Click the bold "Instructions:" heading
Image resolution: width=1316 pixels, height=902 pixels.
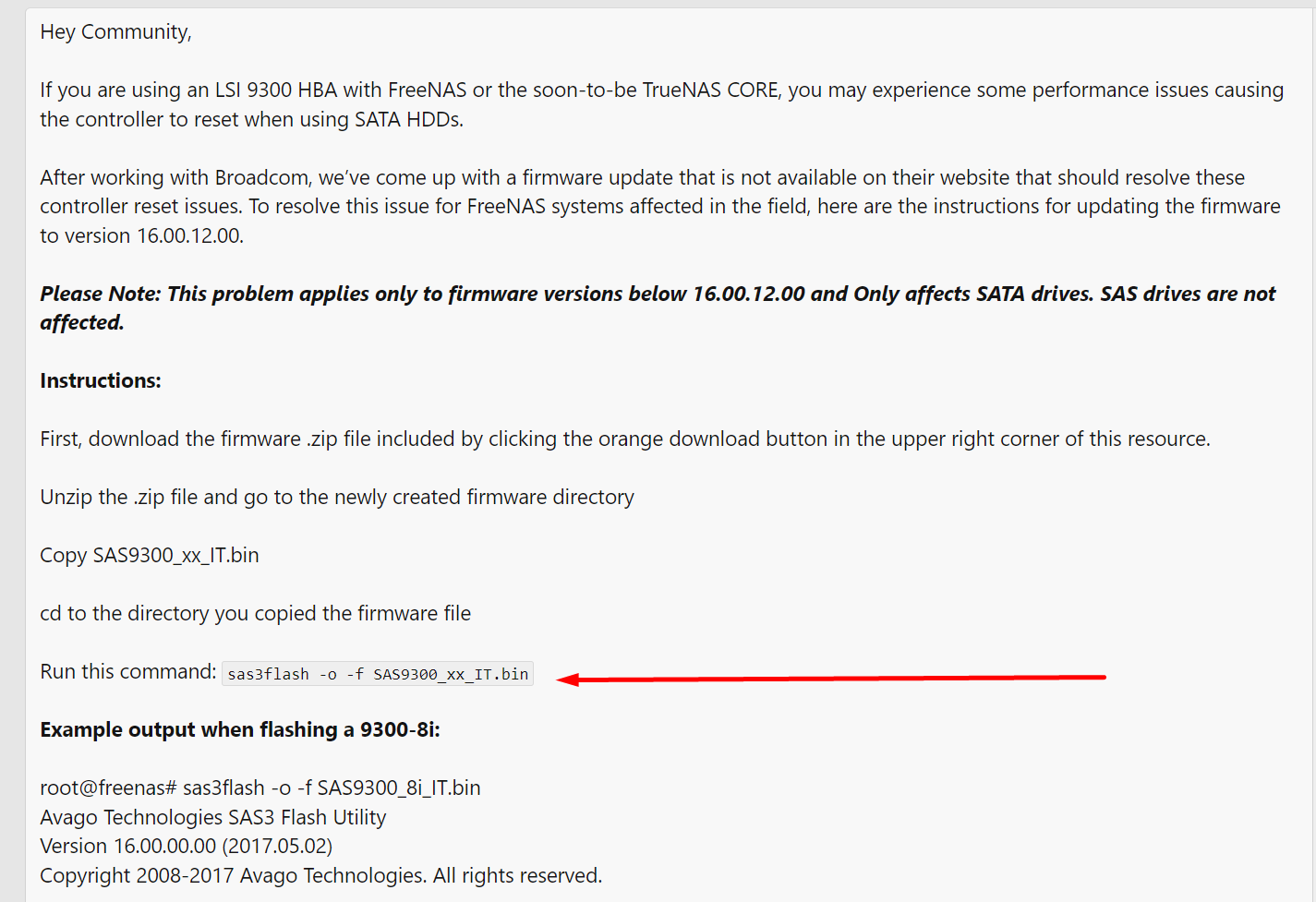101,380
